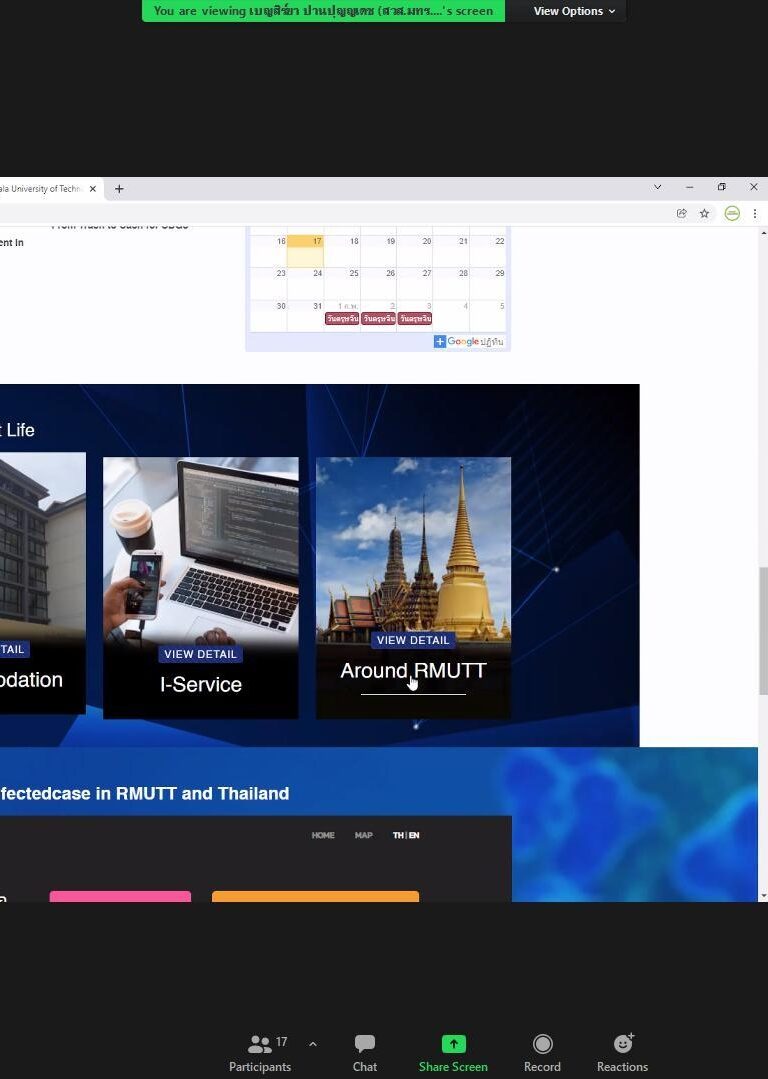The height and width of the screenshot is (1079, 768).
Task: Click the scrollbar down arrow
Action: point(763,896)
